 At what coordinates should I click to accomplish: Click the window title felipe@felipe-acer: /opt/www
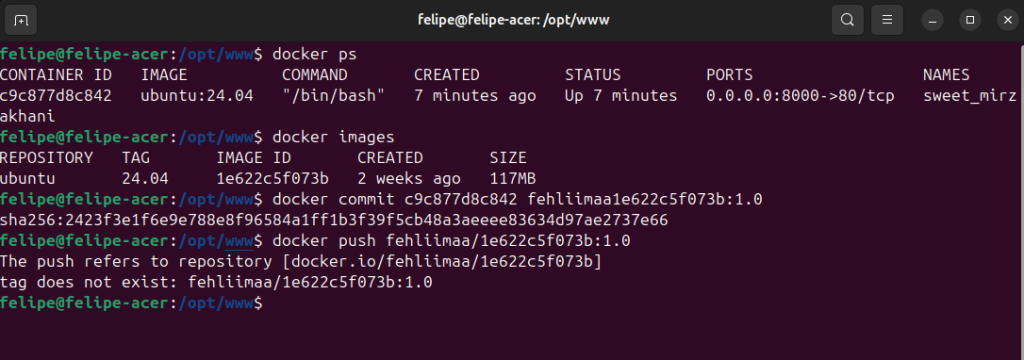click(513, 20)
